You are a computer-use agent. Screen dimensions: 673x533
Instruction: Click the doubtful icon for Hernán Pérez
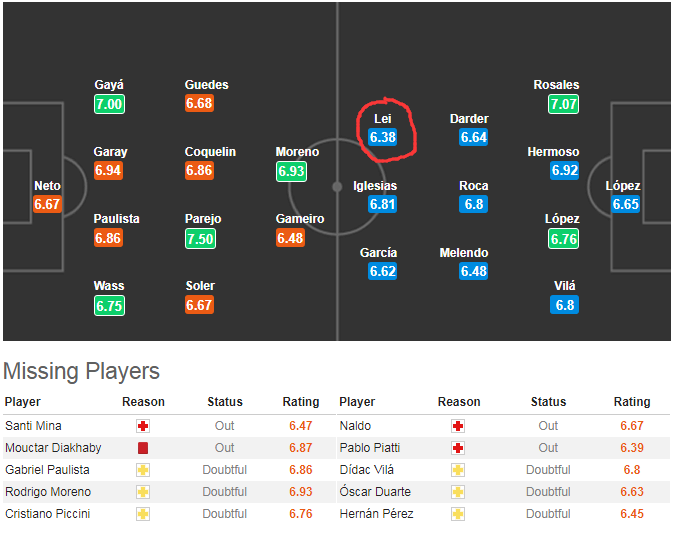click(458, 514)
